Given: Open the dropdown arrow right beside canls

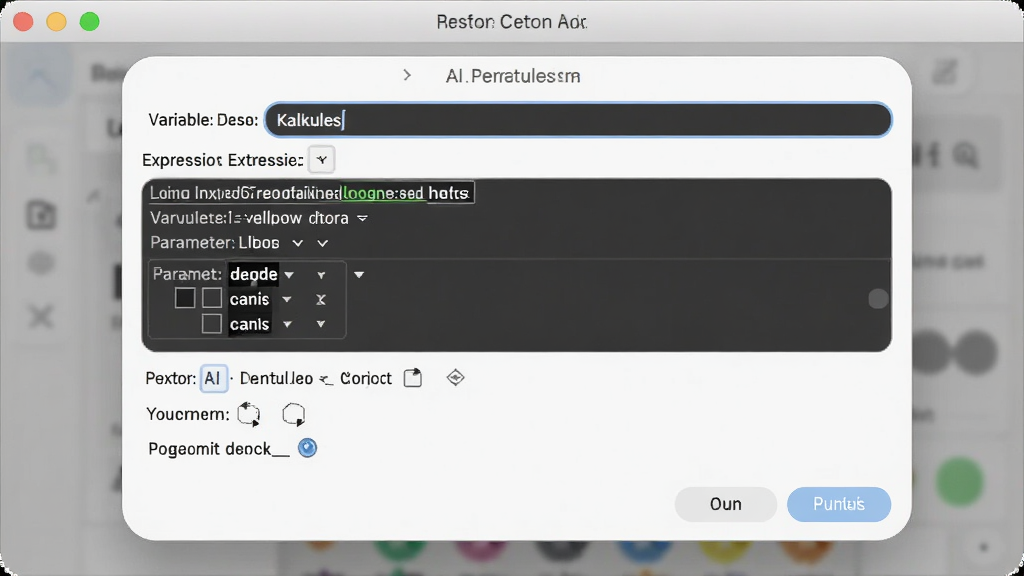Looking at the screenshot, I should pyautogui.click(x=287, y=325).
